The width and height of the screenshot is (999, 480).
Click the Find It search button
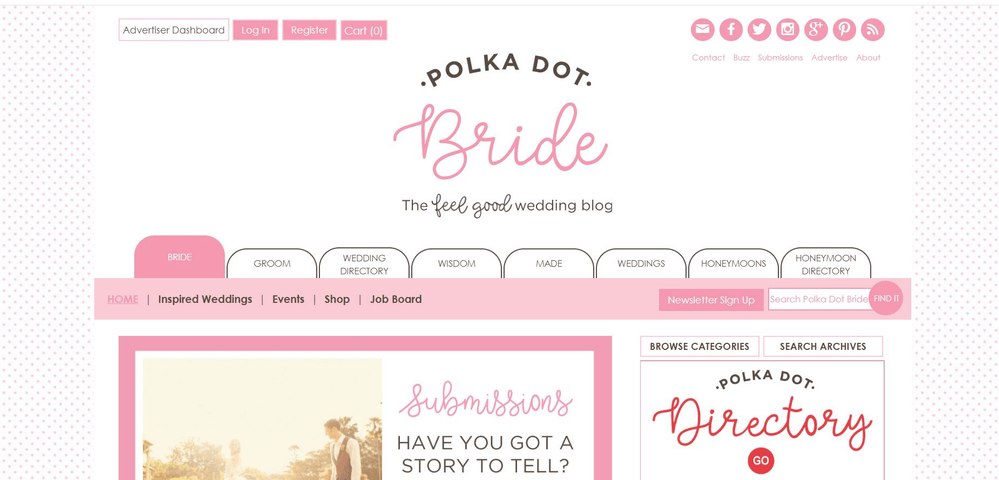886,298
